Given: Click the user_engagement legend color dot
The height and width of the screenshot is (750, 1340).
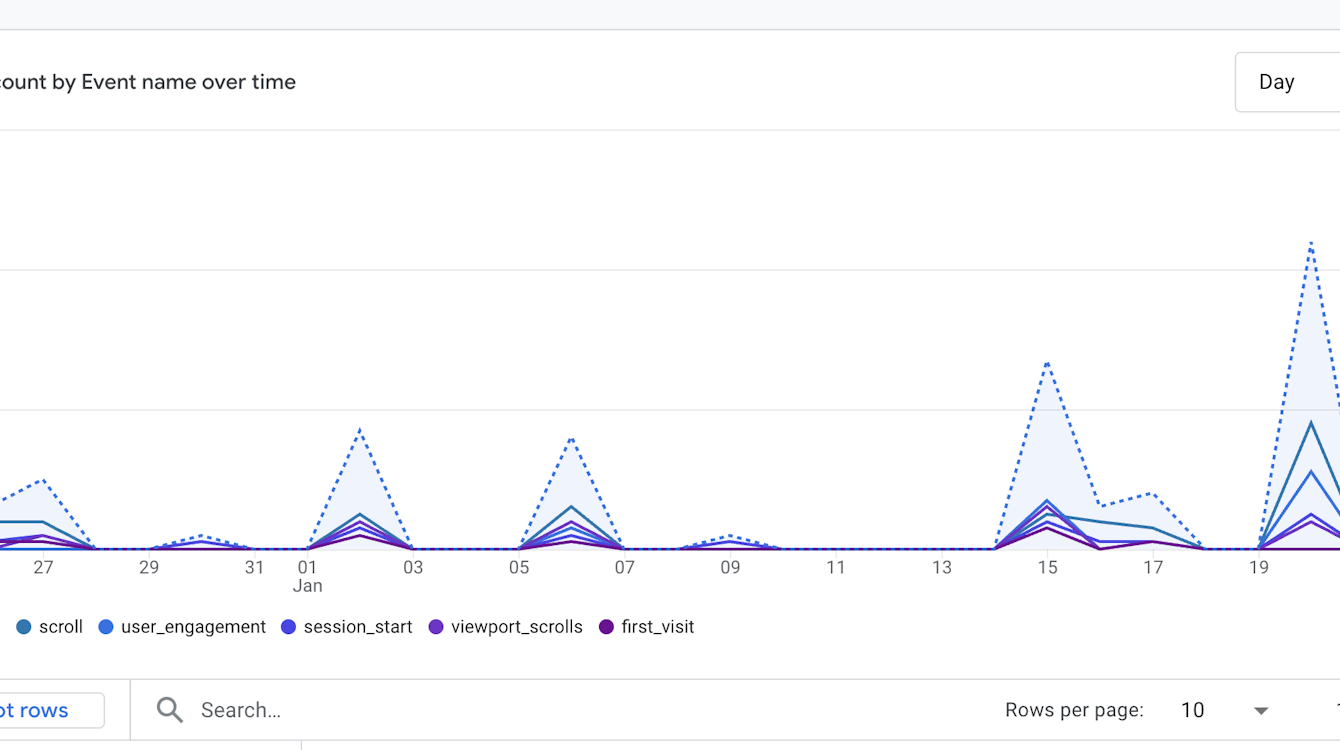Looking at the screenshot, I should 105,627.
